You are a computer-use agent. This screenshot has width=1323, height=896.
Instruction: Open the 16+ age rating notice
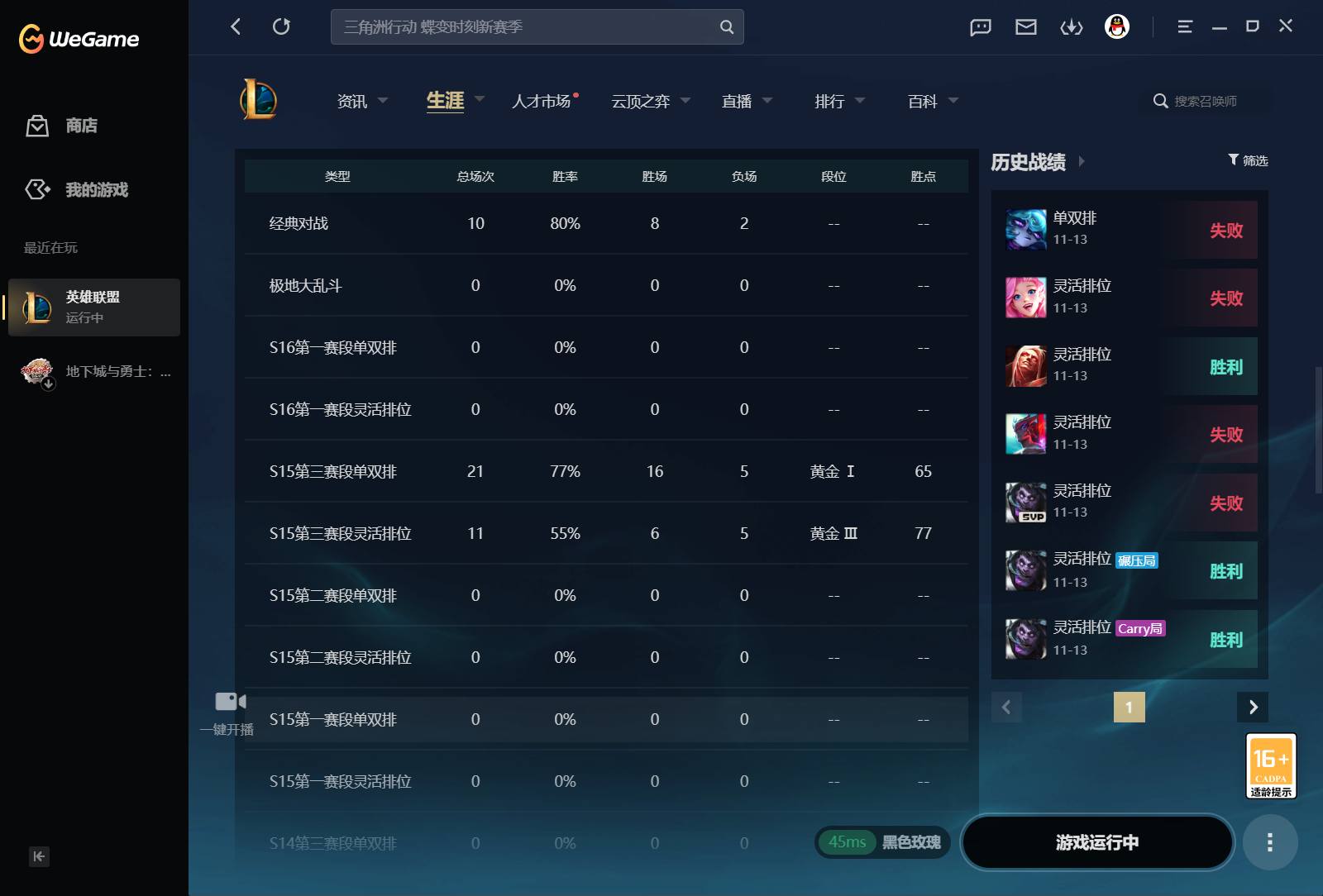tap(1271, 766)
